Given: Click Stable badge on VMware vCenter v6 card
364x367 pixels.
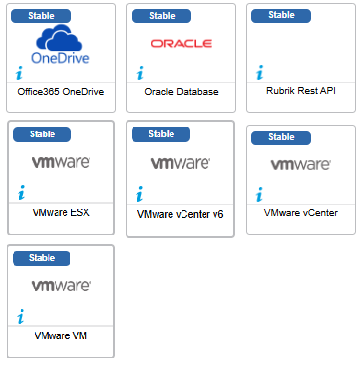Looking at the screenshot, I should tap(161, 134).
